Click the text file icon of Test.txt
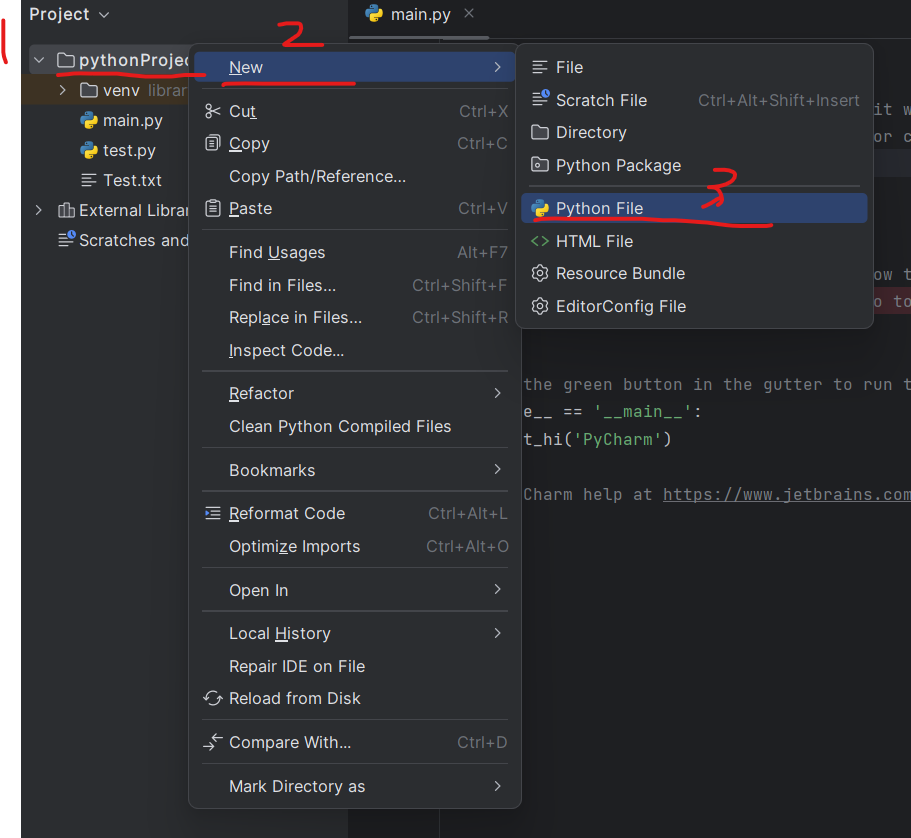911x838 pixels. (89, 180)
